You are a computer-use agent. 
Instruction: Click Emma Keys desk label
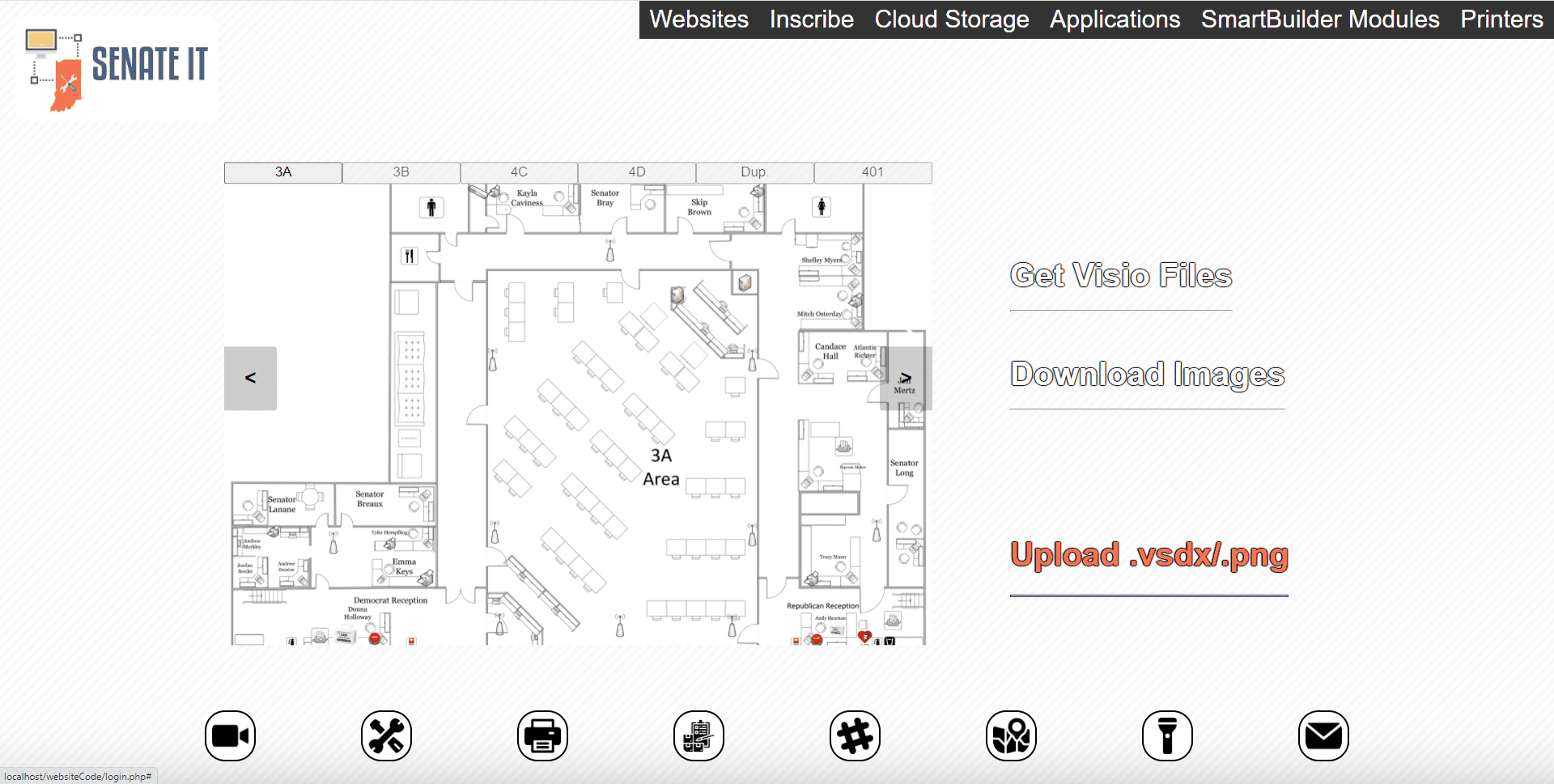pos(404,566)
